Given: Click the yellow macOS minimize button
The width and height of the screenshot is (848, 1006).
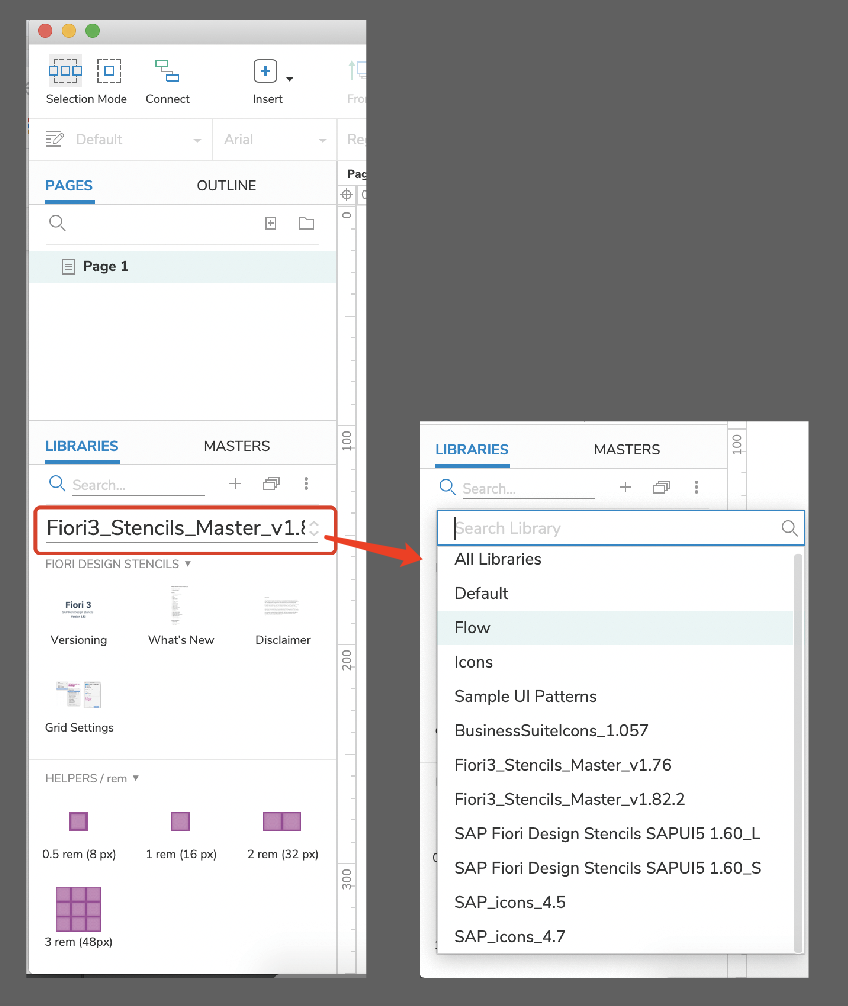Looking at the screenshot, I should (x=69, y=31).
